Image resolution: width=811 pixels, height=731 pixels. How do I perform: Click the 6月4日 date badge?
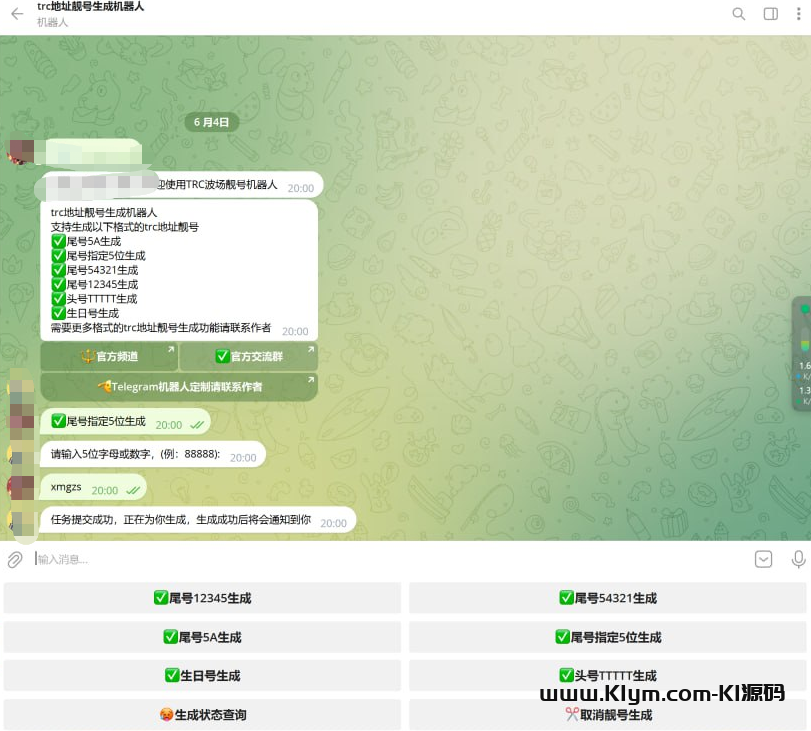point(212,122)
